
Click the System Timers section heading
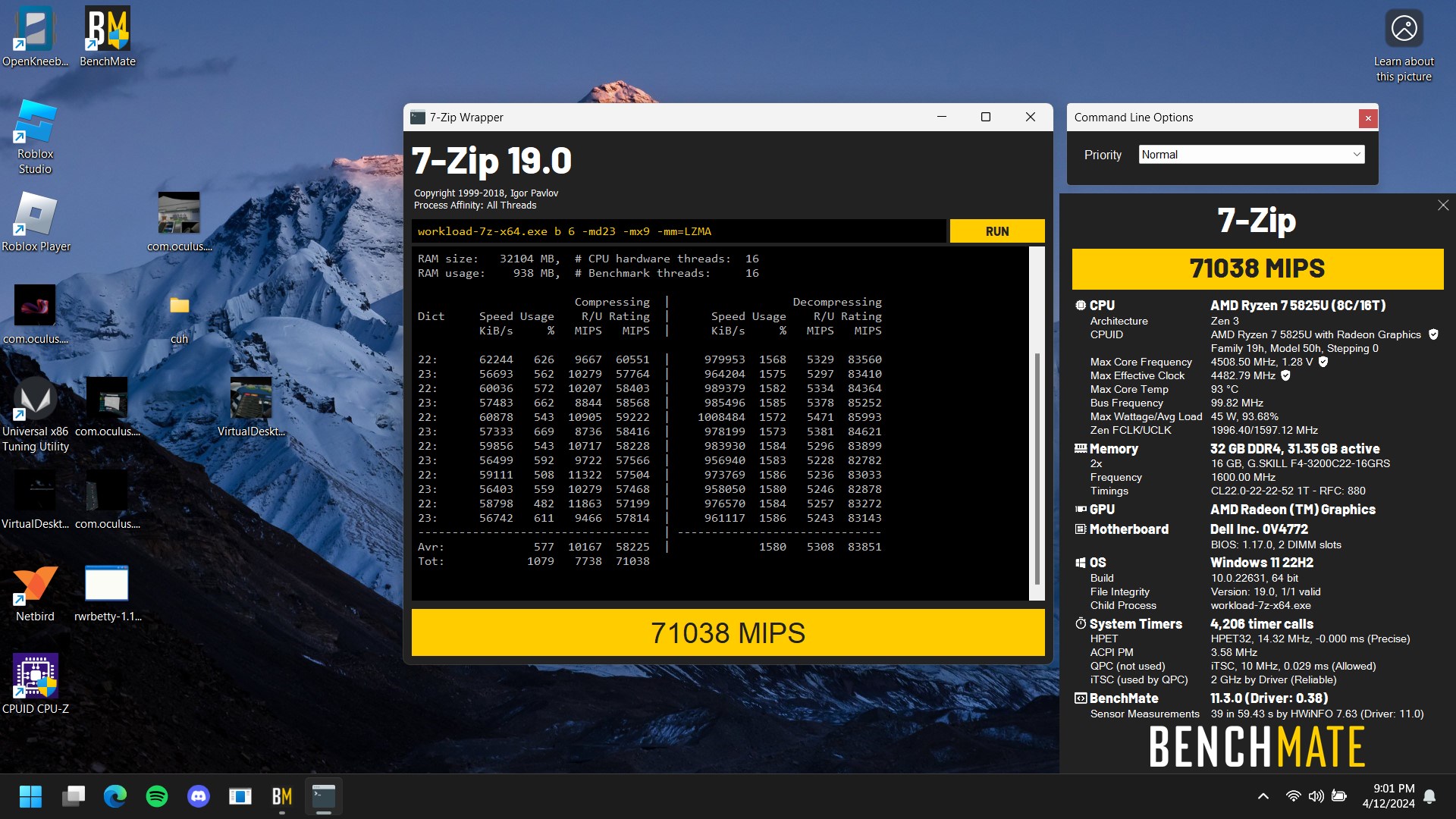[x=1135, y=623]
